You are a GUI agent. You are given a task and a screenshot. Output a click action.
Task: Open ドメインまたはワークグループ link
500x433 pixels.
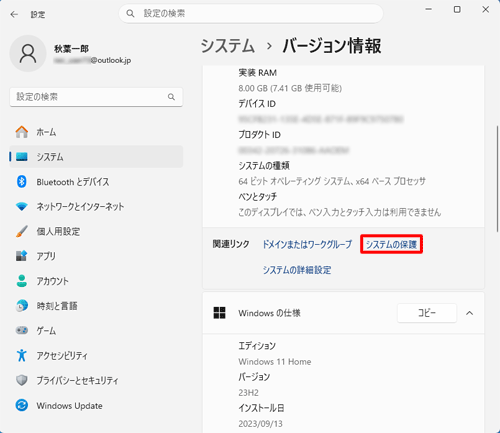coord(307,244)
